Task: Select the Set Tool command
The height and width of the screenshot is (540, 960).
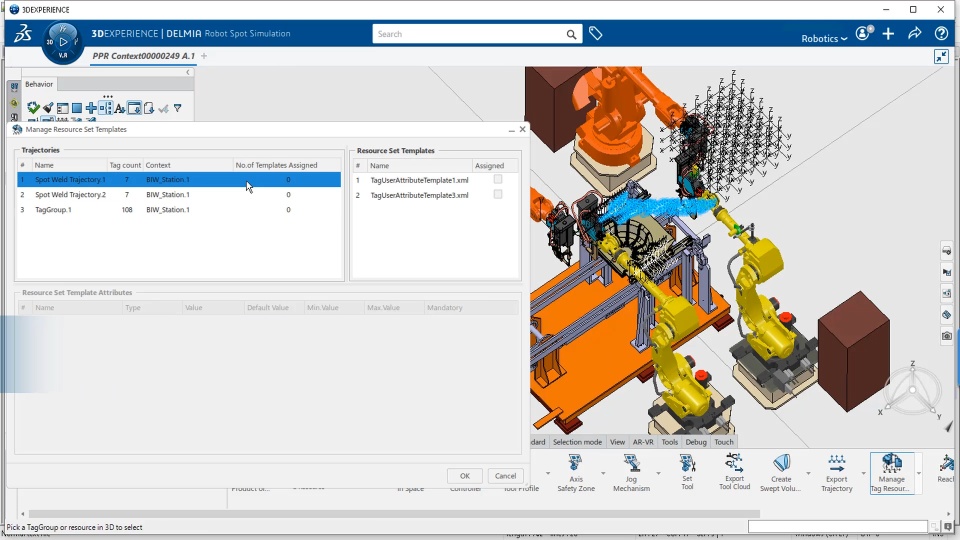Action: pos(687,473)
